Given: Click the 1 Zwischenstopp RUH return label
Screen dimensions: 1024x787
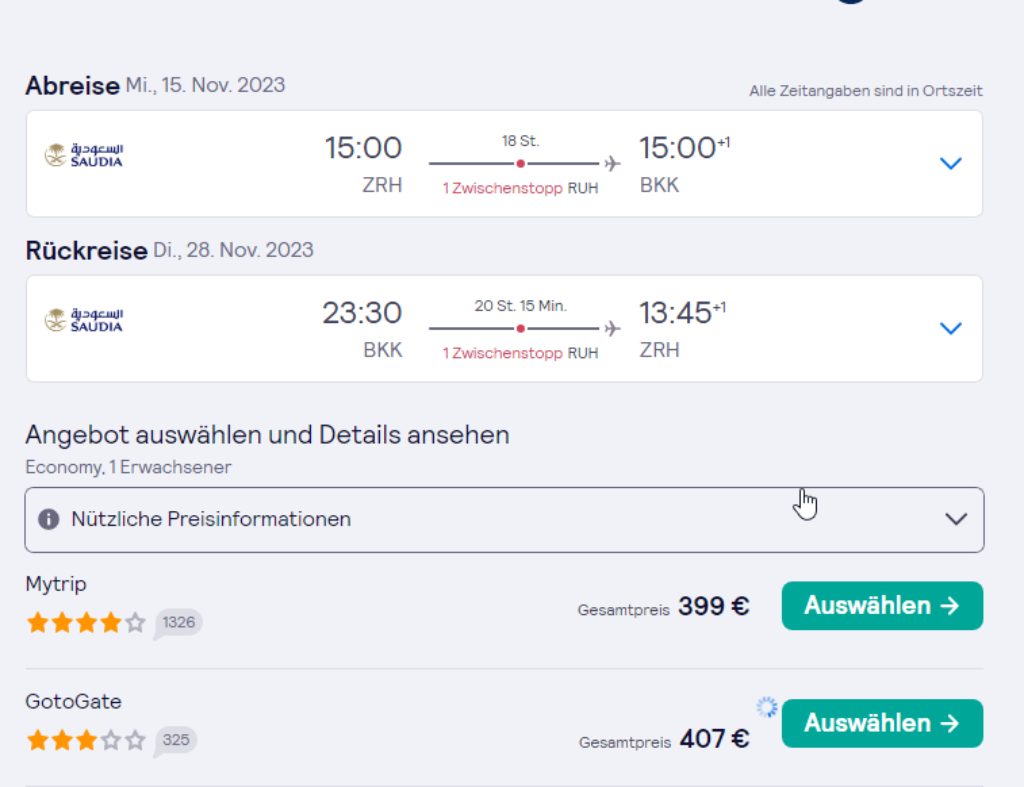Looking at the screenshot, I should [520, 353].
